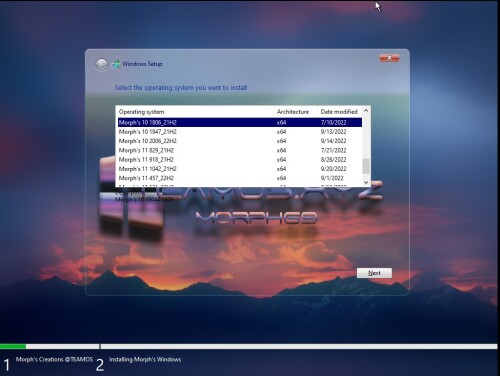Click the 9/1/2022 date cell
The width and height of the screenshot is (500, 376).
coord(332,178)
